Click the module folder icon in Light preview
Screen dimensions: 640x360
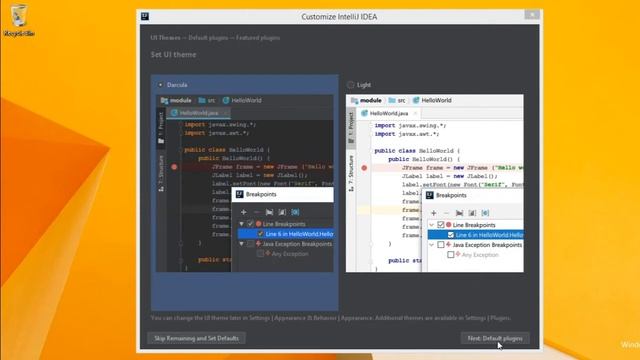click(x=355, y=100)
